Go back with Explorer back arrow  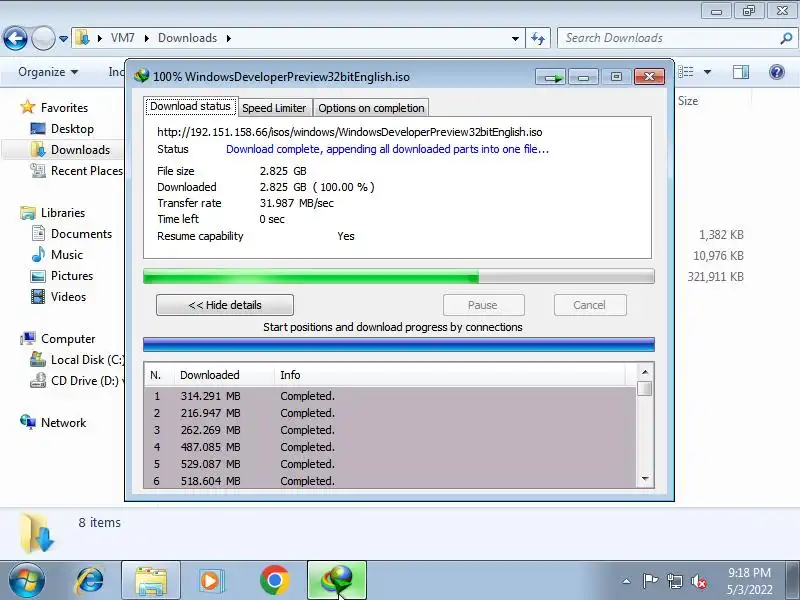pos(15,38)
